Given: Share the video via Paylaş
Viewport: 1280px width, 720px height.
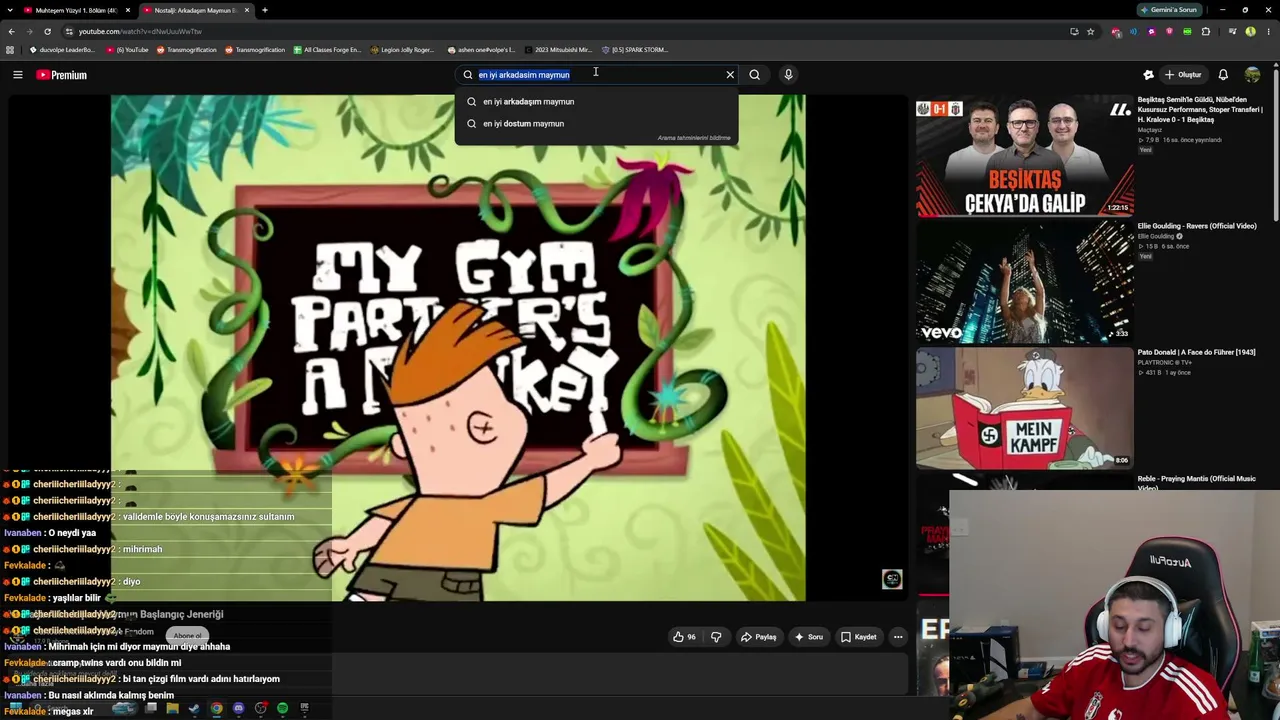Looking at the screenshot, I should coord(758,637).
